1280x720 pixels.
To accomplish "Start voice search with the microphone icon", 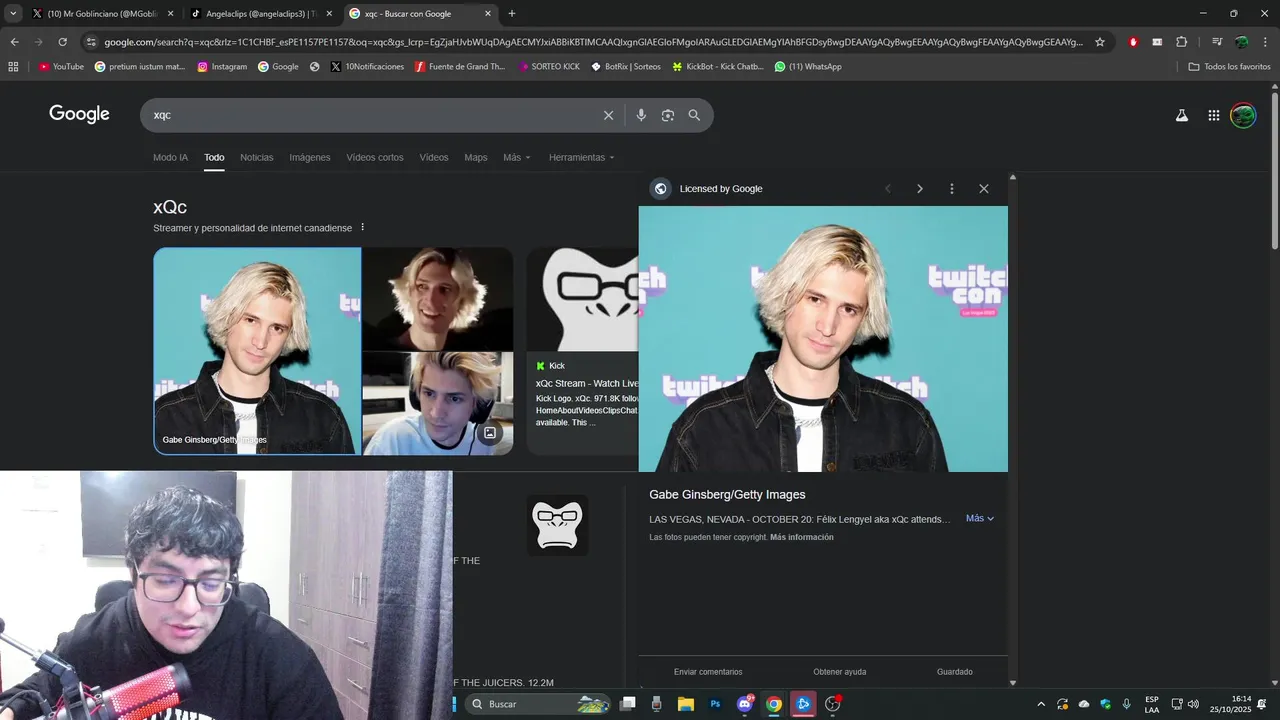I will tap(641, 115).
